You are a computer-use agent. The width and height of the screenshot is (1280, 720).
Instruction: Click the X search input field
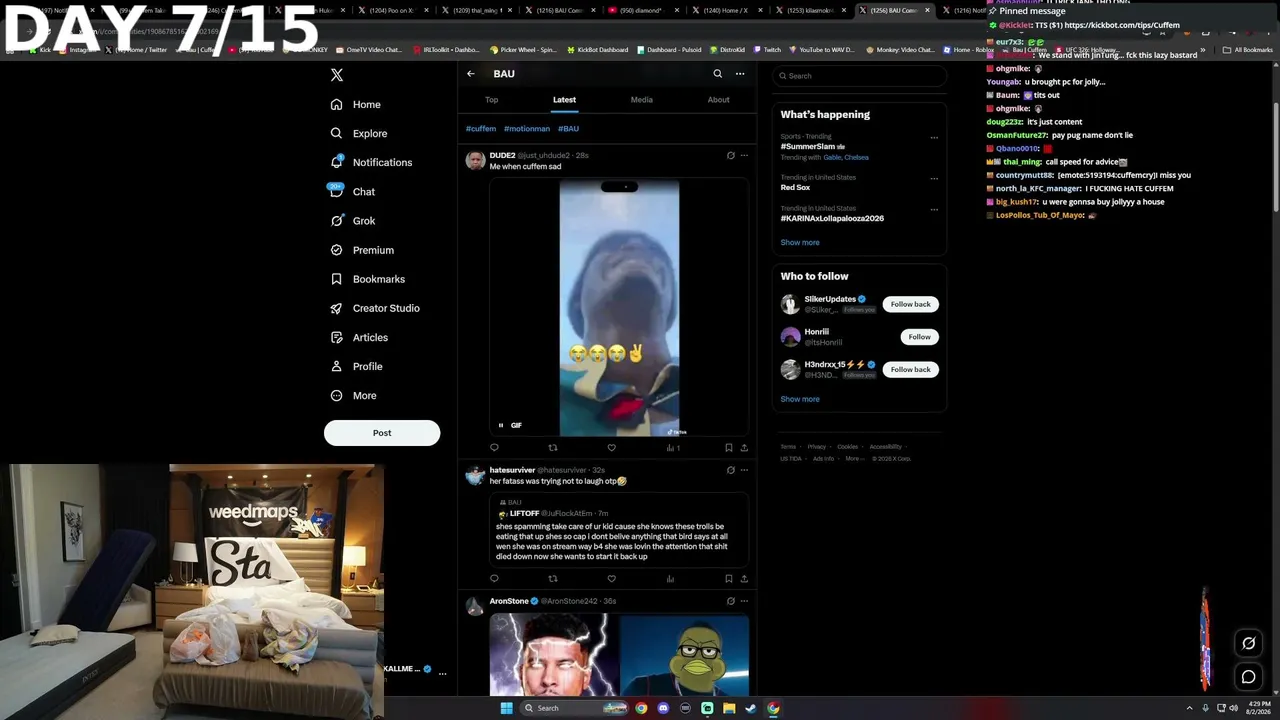pos(859,76)
